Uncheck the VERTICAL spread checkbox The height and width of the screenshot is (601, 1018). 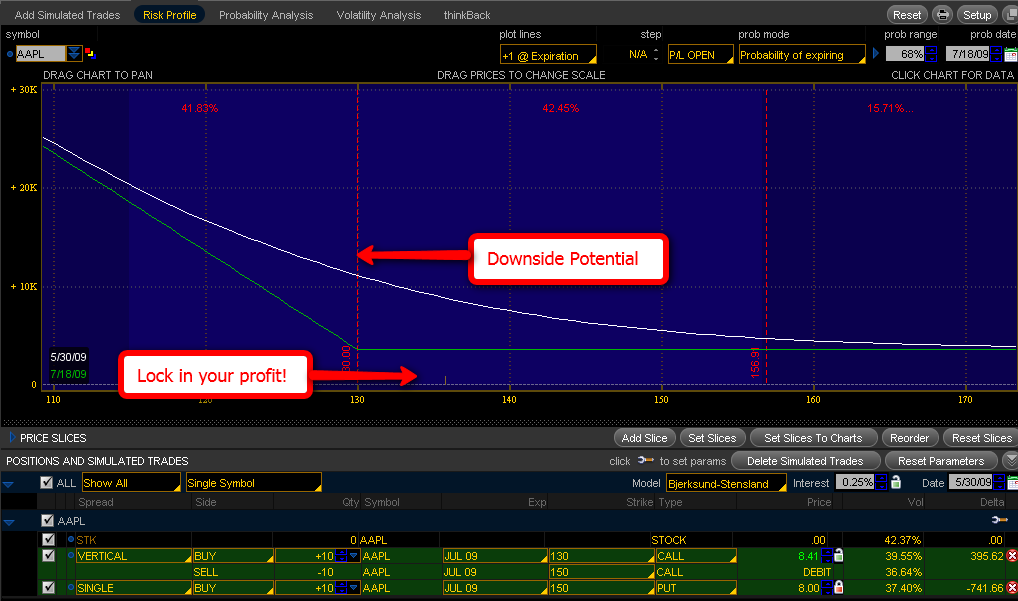[48, 556]
